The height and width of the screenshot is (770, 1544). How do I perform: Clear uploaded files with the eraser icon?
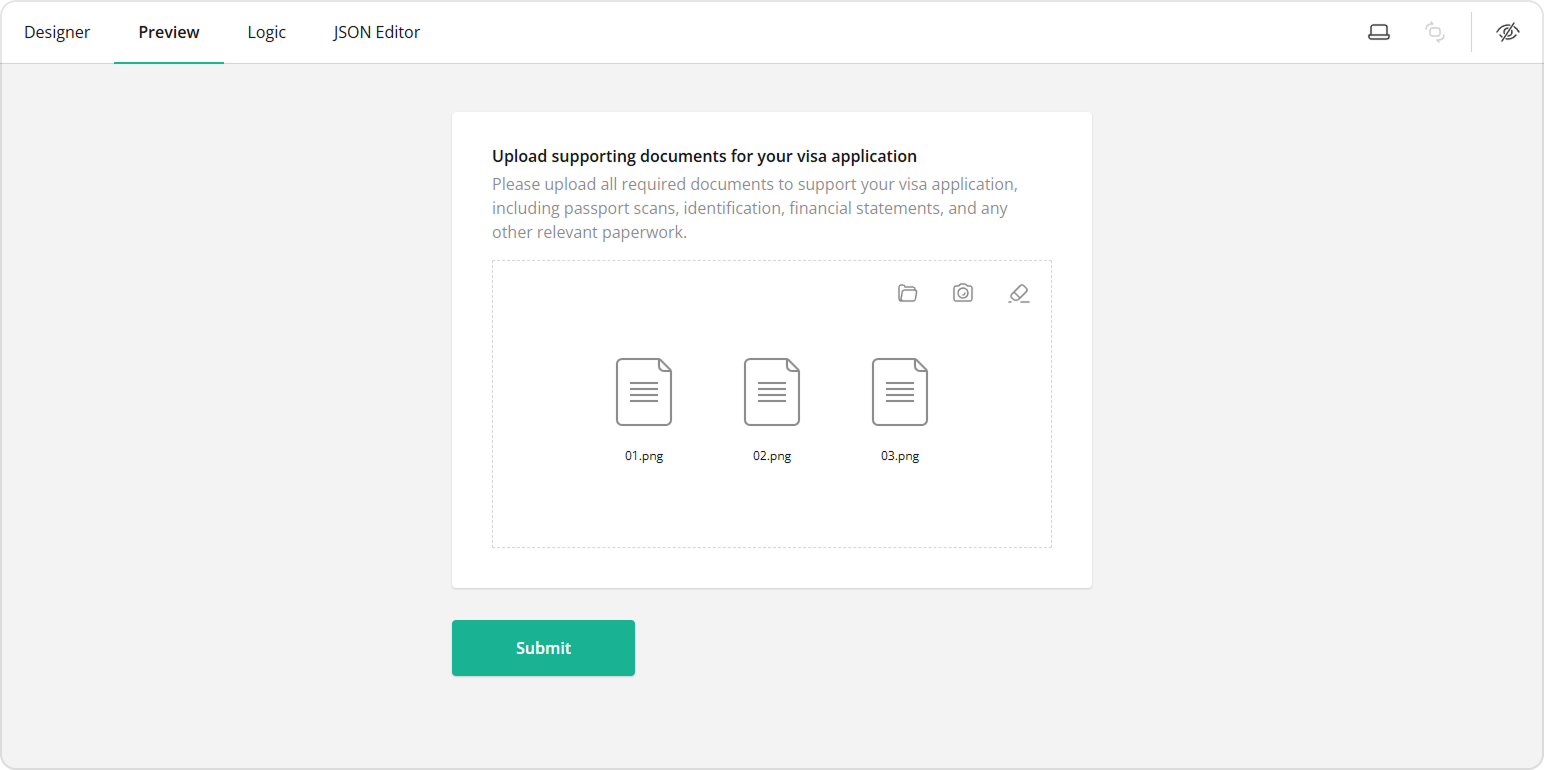(1019, 293)
